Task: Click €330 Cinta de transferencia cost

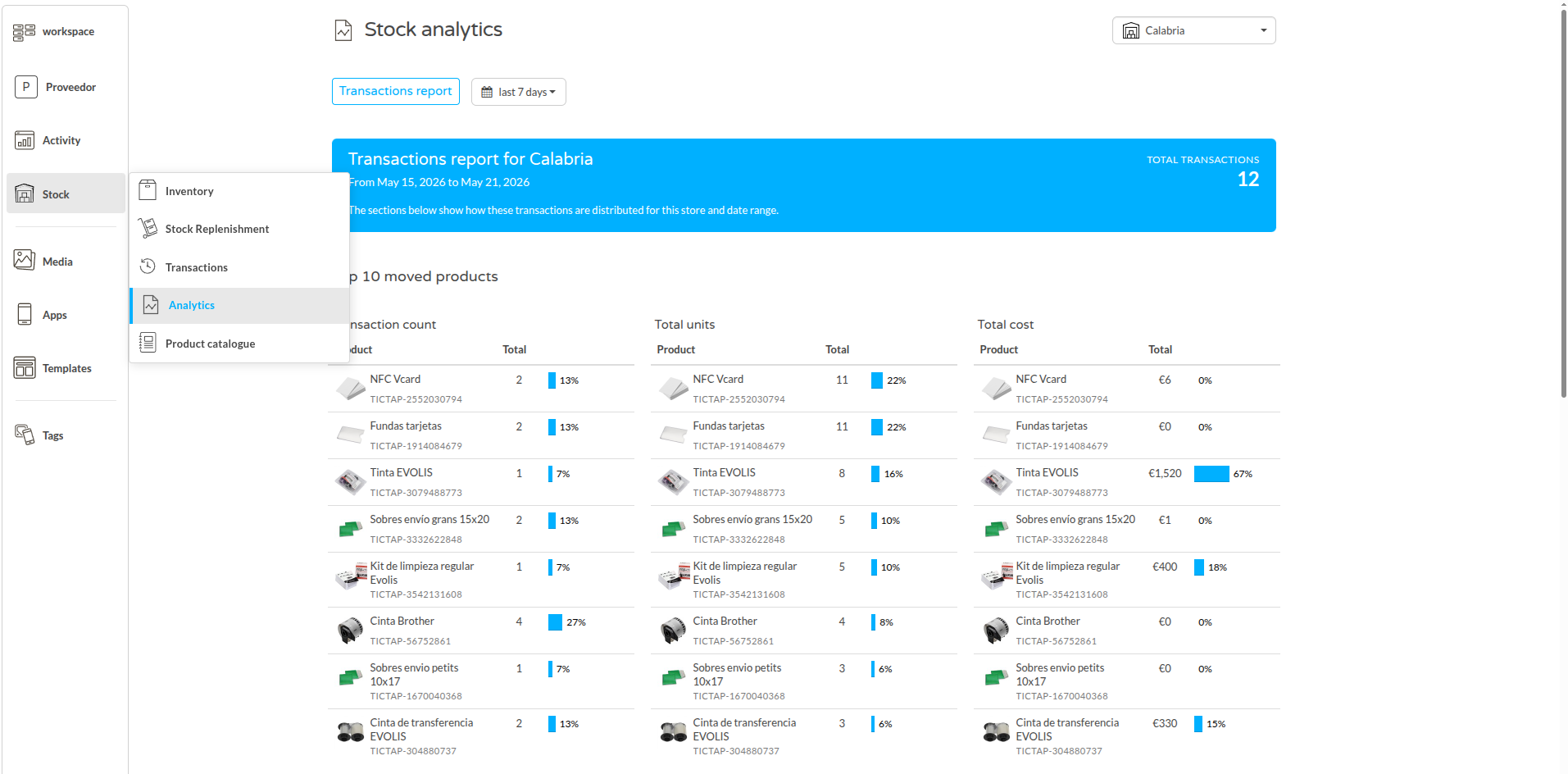Action: coord(1165,723)
